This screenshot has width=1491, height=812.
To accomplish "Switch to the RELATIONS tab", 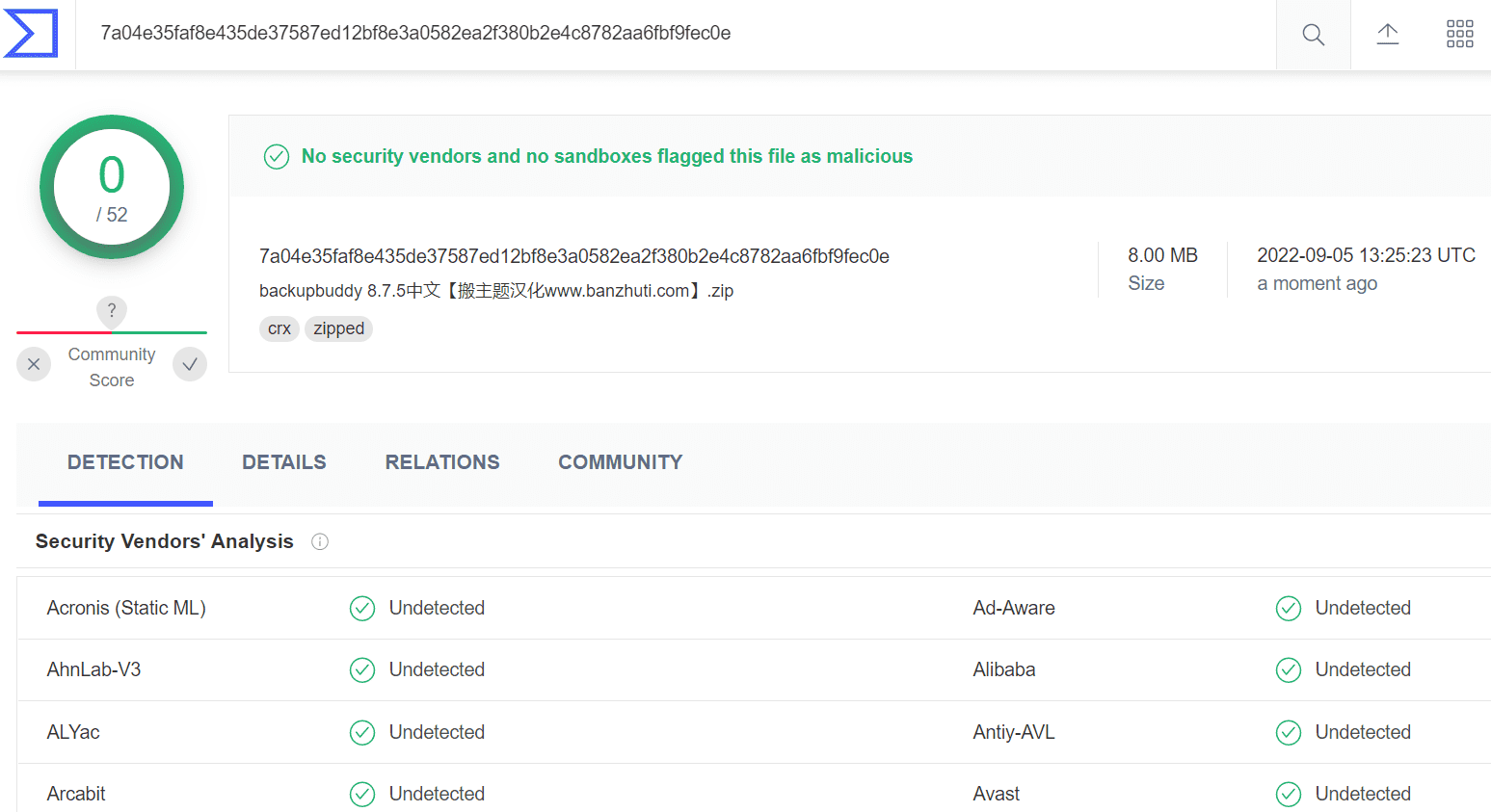I will coord(442,462).
